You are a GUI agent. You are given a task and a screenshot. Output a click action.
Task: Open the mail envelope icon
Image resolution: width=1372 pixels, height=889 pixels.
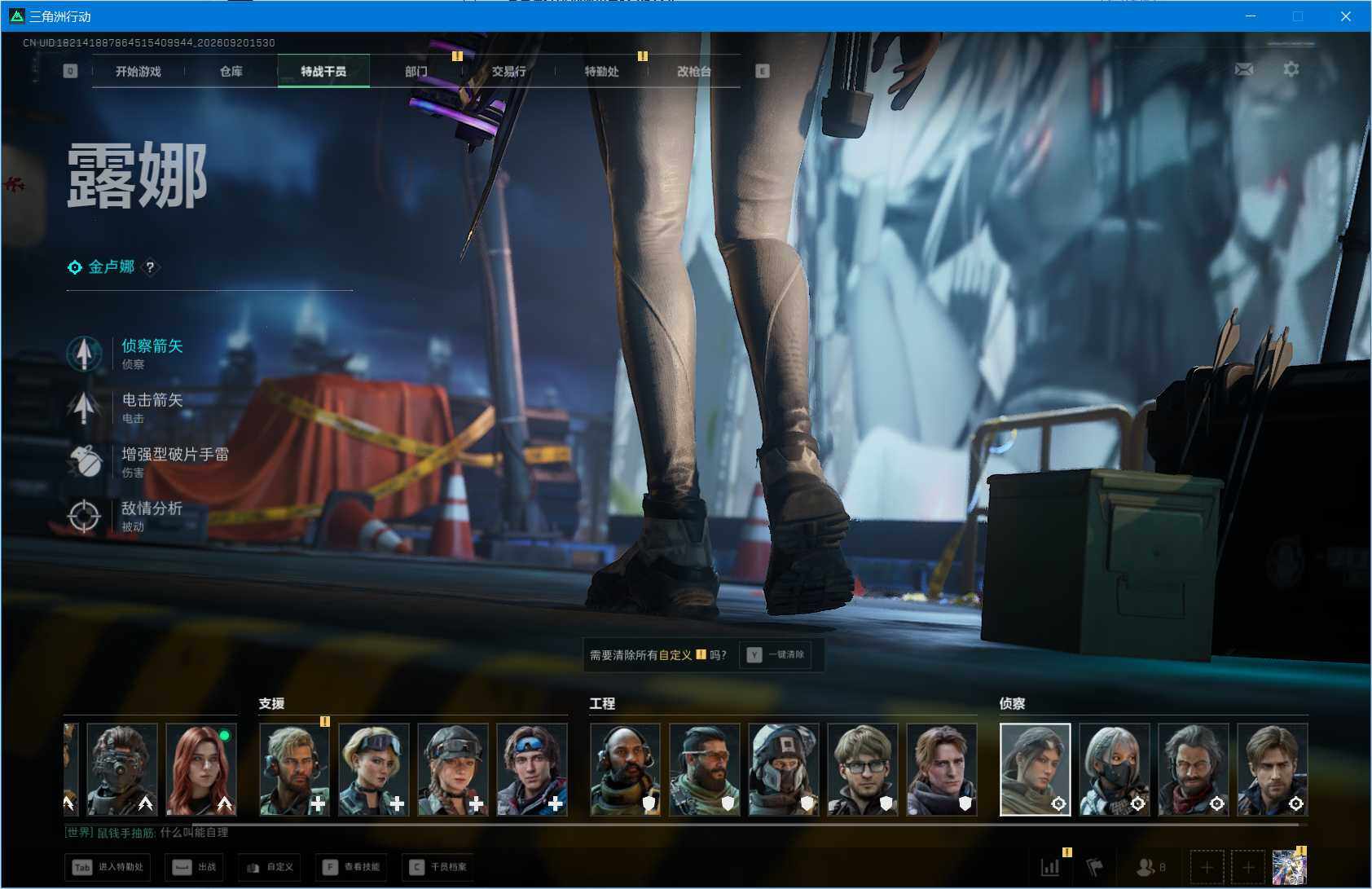[1244, 69]
